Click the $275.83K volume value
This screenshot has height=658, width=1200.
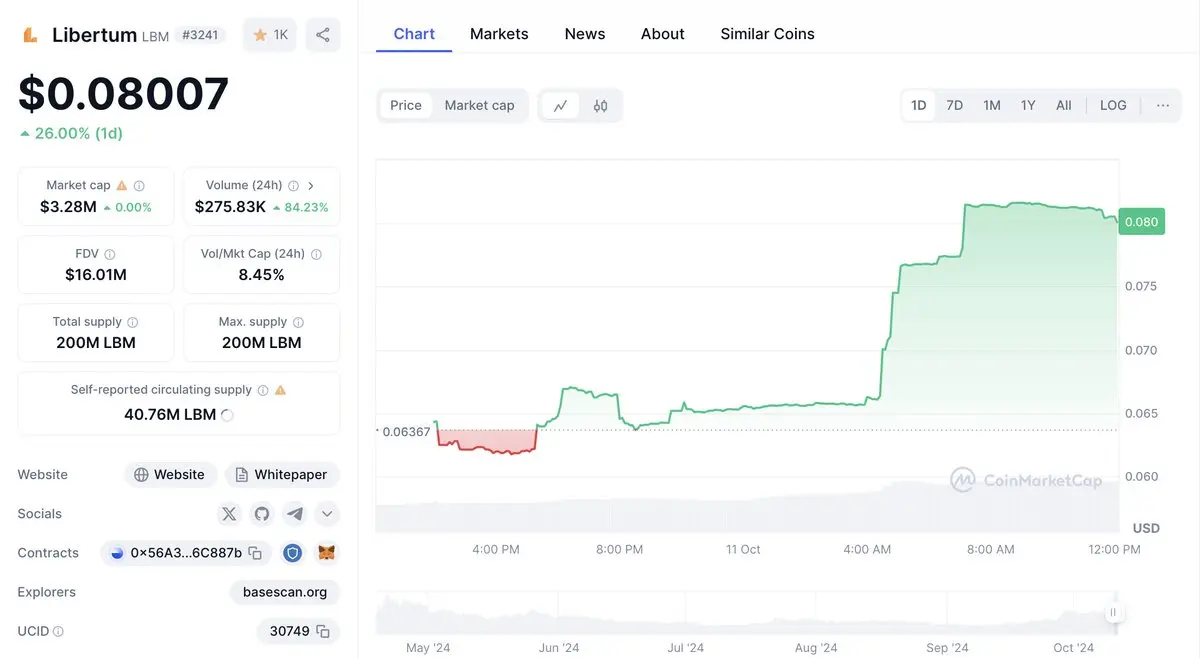pos(230,207)
